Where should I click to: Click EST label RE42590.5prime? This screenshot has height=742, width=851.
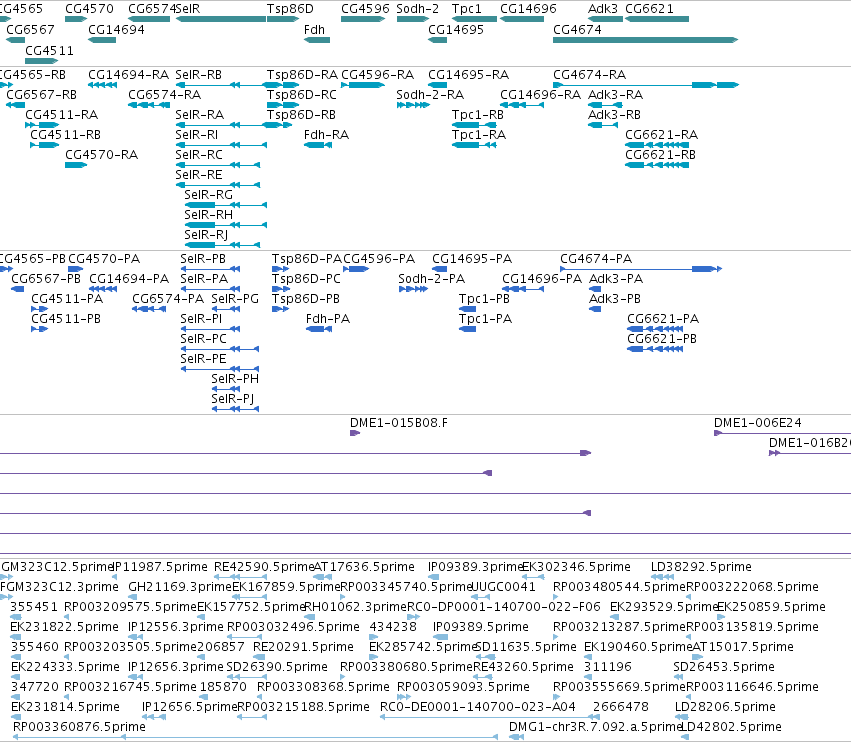264,567
